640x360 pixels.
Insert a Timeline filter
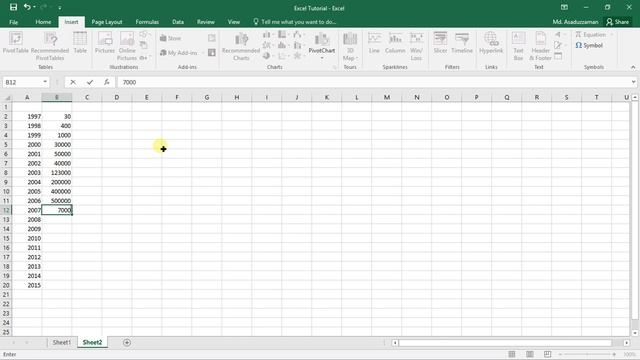click(462, 43)
